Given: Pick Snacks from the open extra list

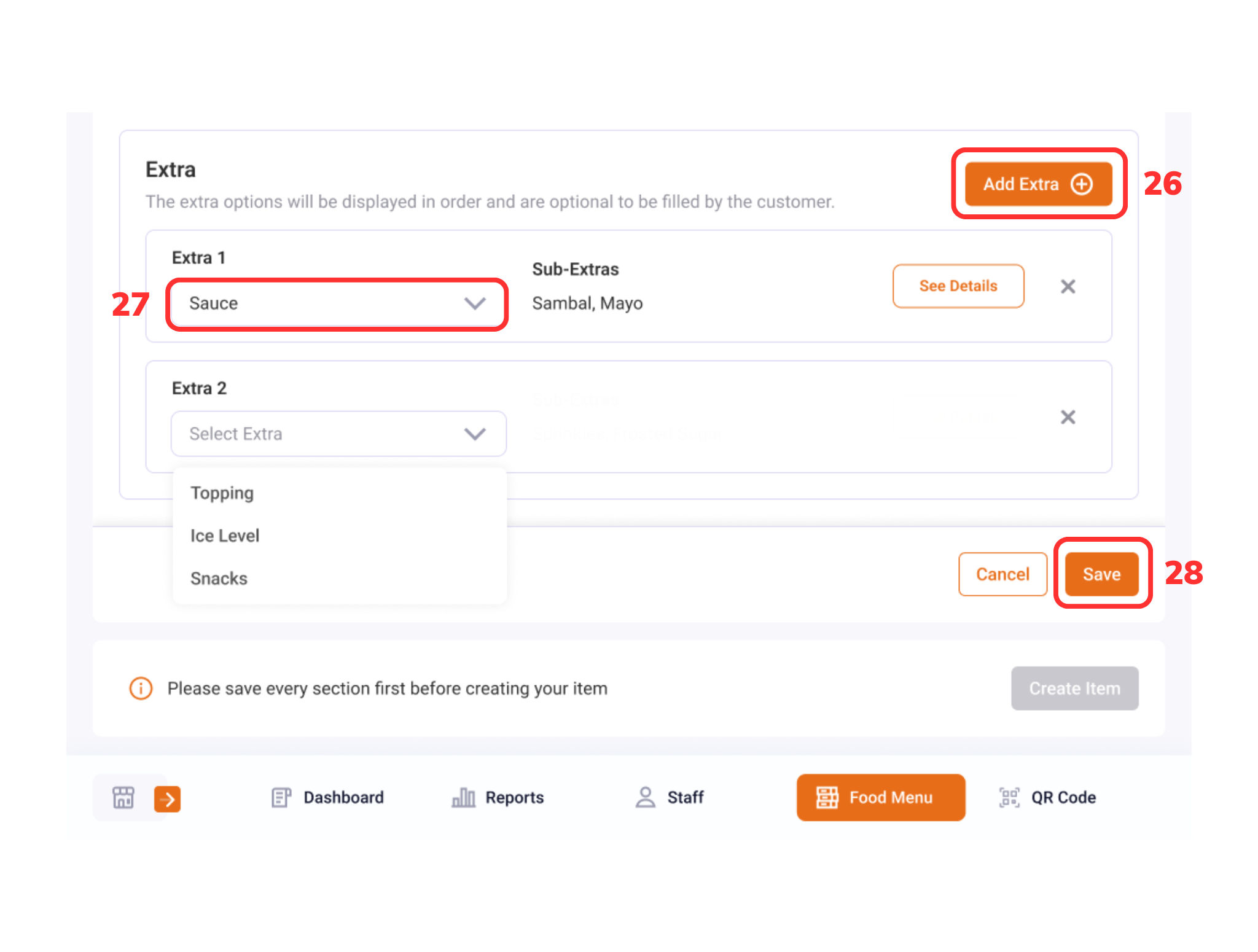Looking at the screenshot, I should click(x=219, y=578).
